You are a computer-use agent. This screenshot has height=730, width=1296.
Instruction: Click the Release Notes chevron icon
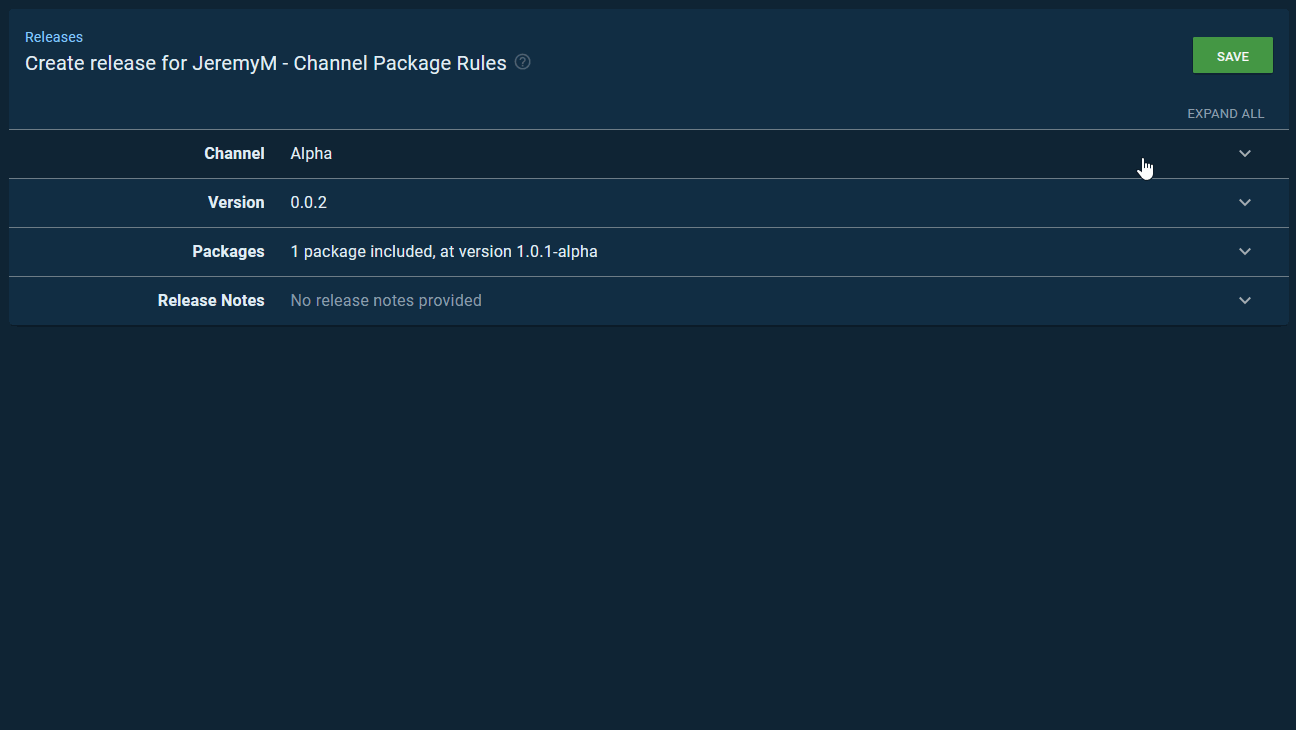[x=1245, y=300]
